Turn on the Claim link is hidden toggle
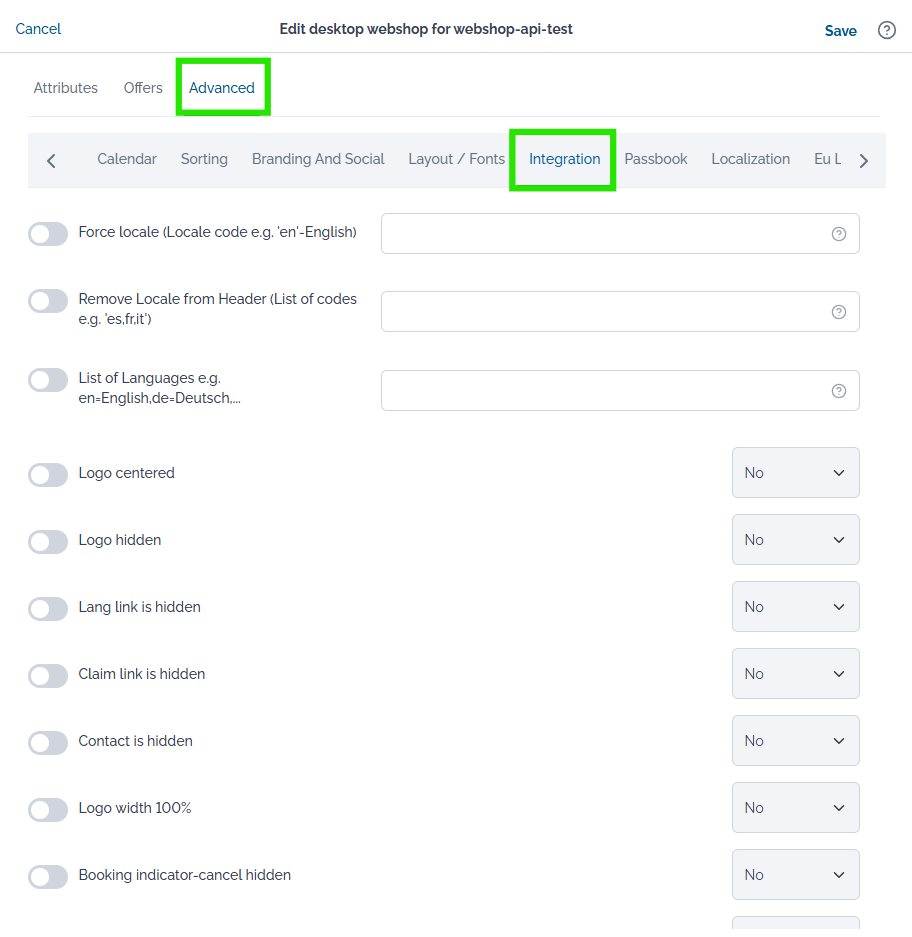Image resolution: width=912 pixels, height=937 pixels. [48, 675]
